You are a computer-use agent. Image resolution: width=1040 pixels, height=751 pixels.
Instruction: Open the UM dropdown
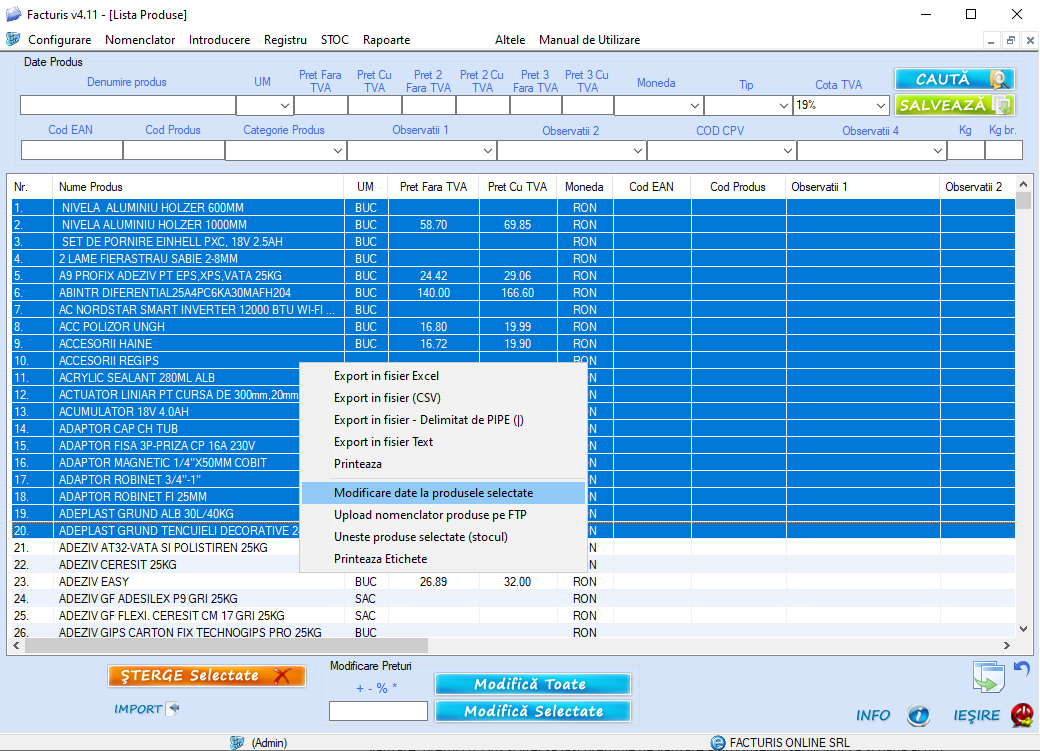285,105
